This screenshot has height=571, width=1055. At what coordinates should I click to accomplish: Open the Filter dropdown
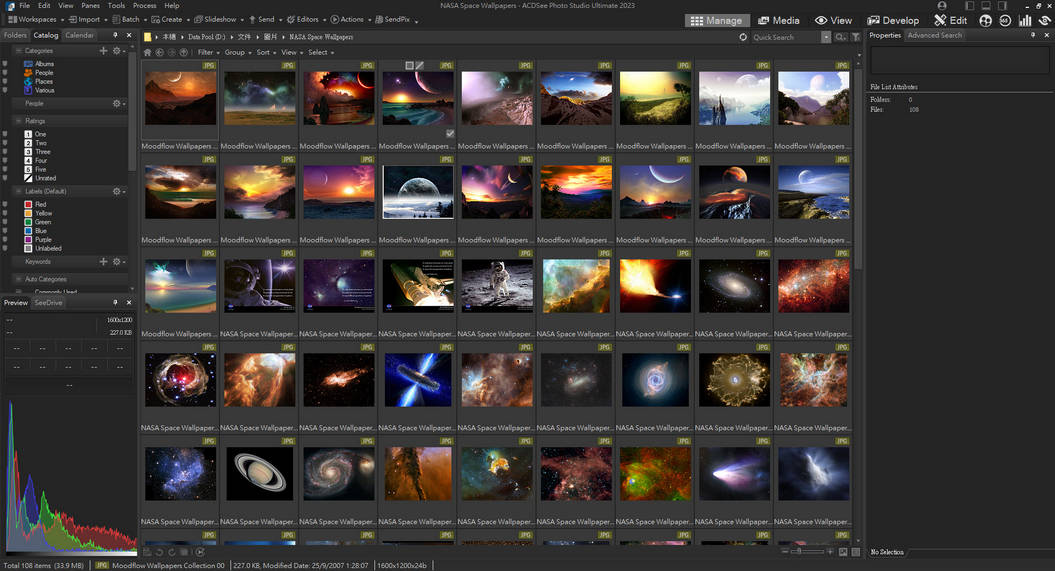pyautogui.click(x=206, y=52)
